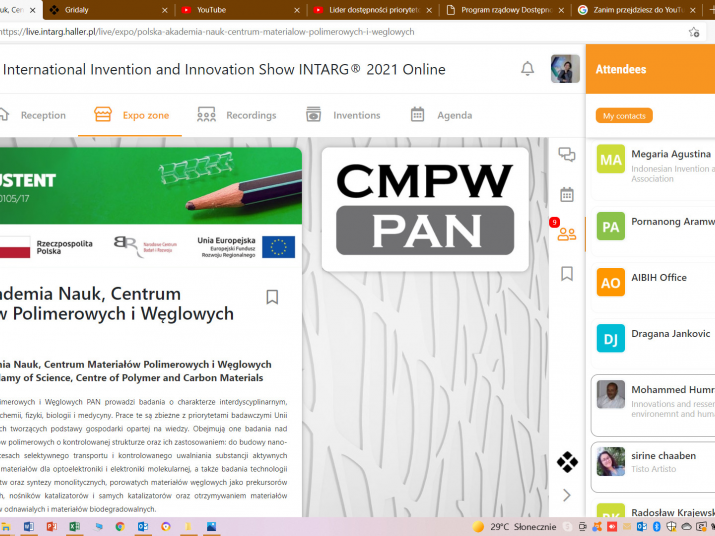
Task: Click the My contacts button
Action: [x=624, y=116]
